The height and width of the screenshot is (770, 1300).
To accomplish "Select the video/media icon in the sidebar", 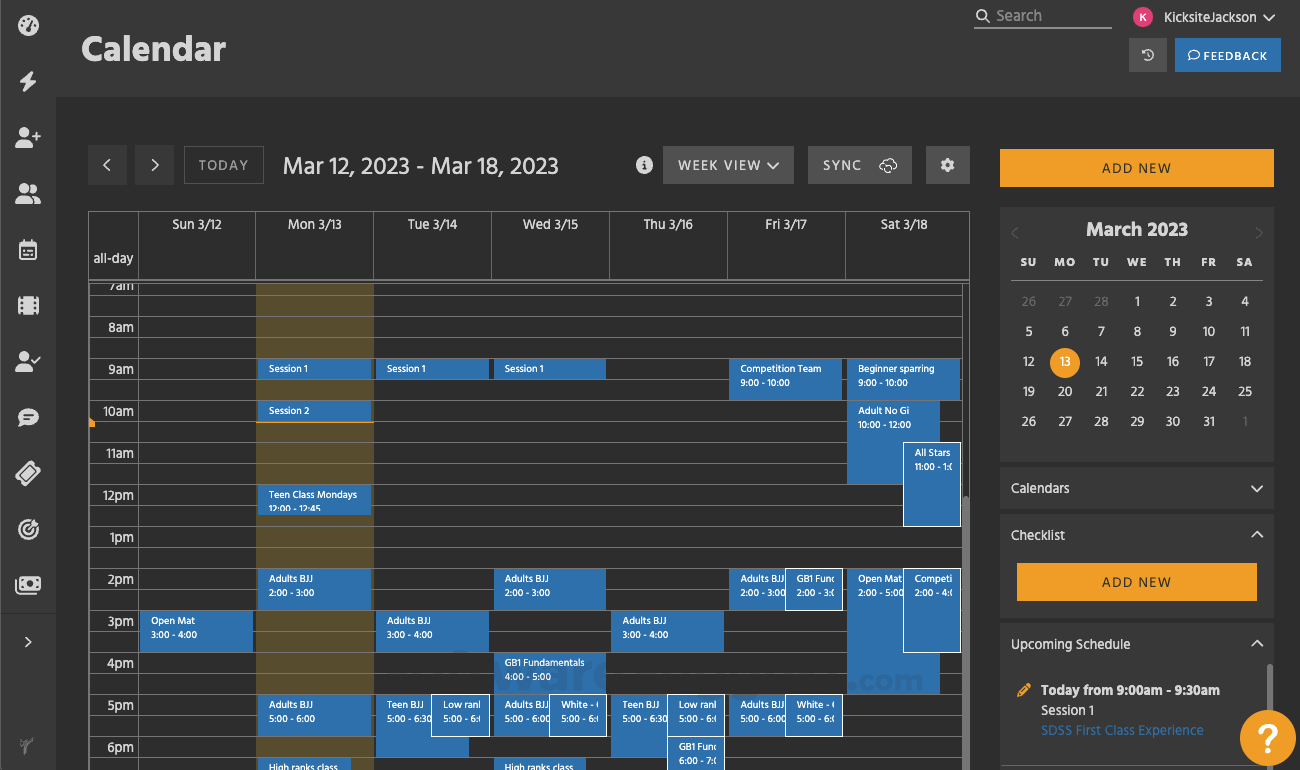I will point(25,305).
